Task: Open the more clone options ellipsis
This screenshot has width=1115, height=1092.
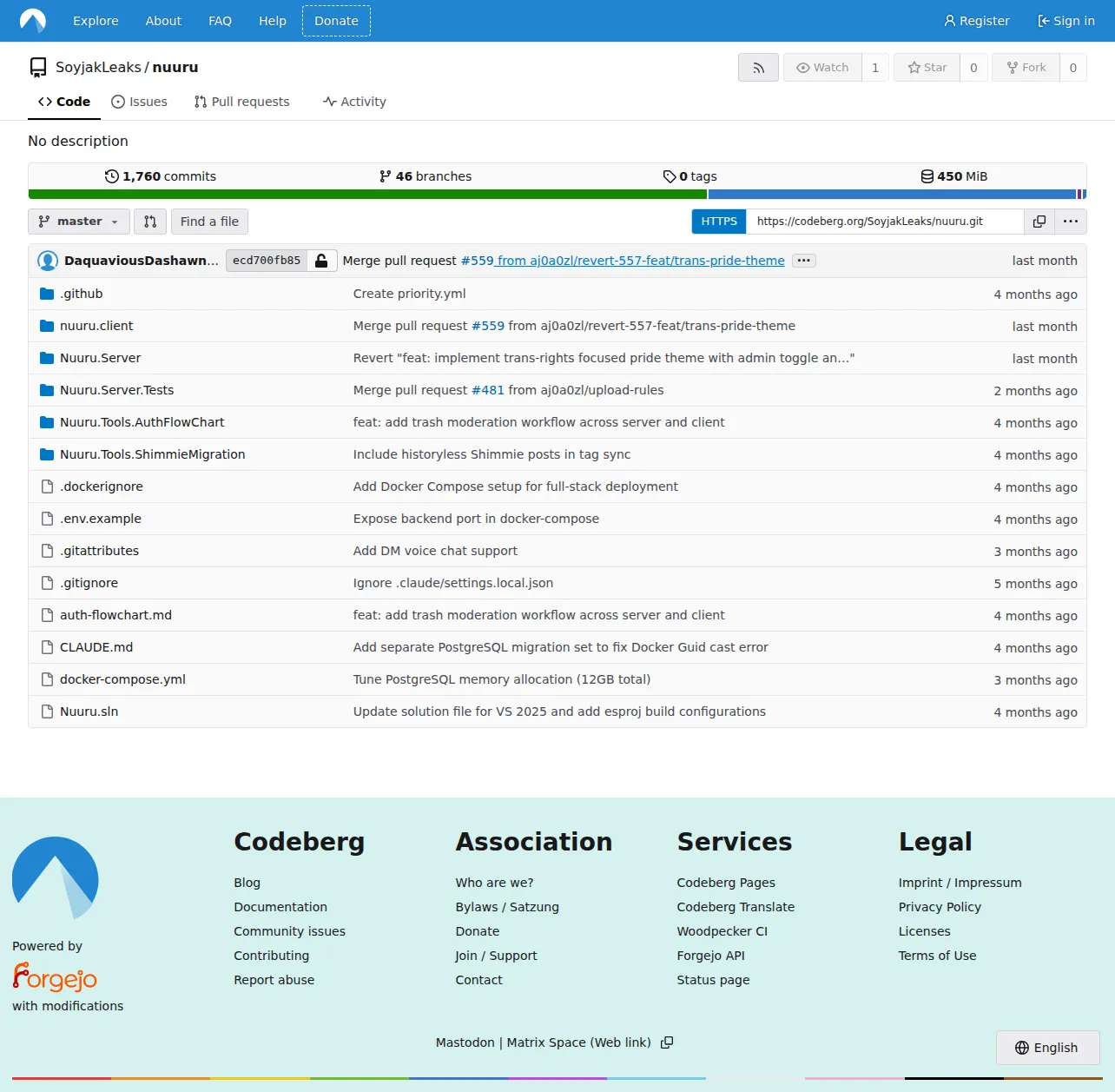Action: (x=1071, y=222)
